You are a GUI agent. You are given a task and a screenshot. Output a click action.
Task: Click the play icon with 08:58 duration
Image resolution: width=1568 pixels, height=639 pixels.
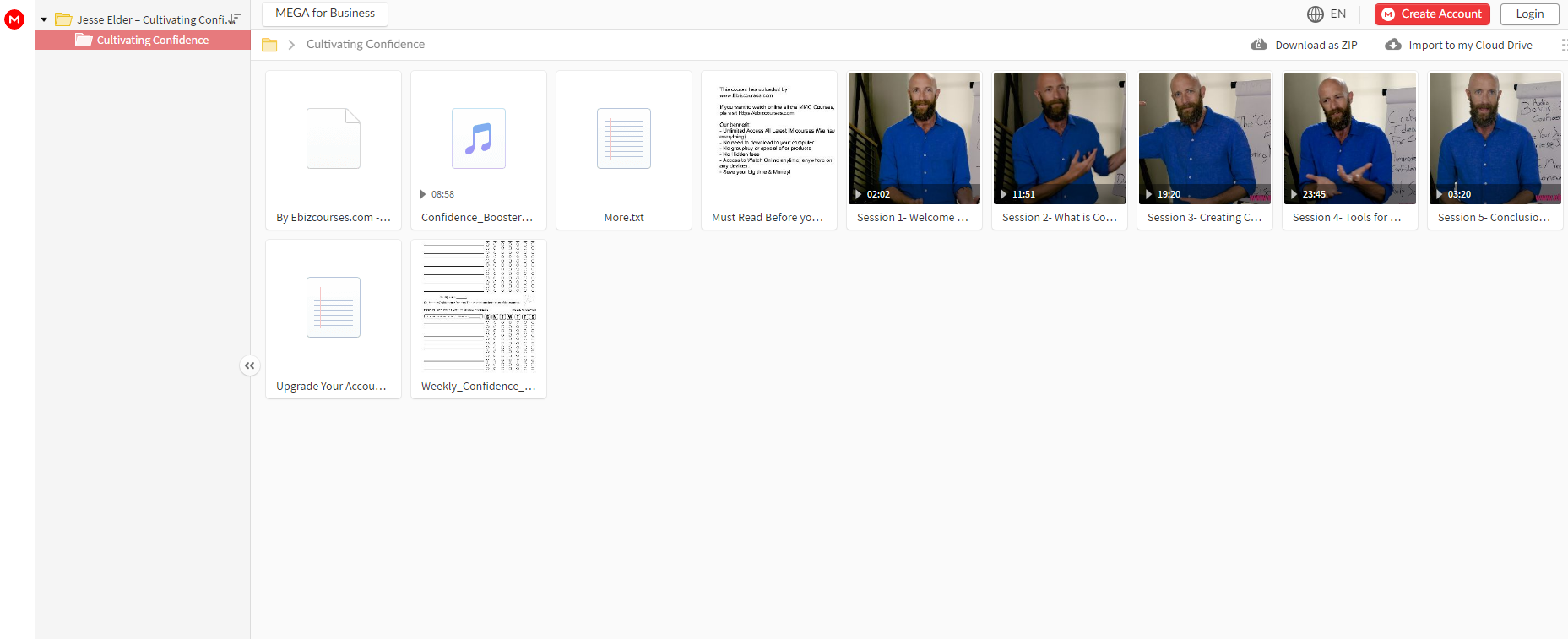click(x=423, y=194)
